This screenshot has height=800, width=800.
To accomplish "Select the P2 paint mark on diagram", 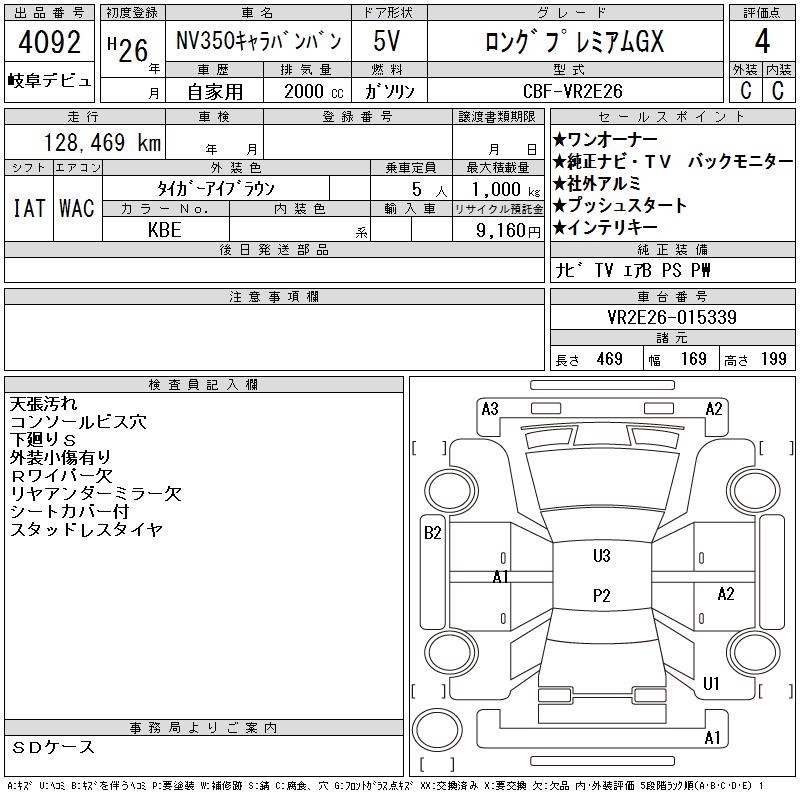I will click(601, 596).
